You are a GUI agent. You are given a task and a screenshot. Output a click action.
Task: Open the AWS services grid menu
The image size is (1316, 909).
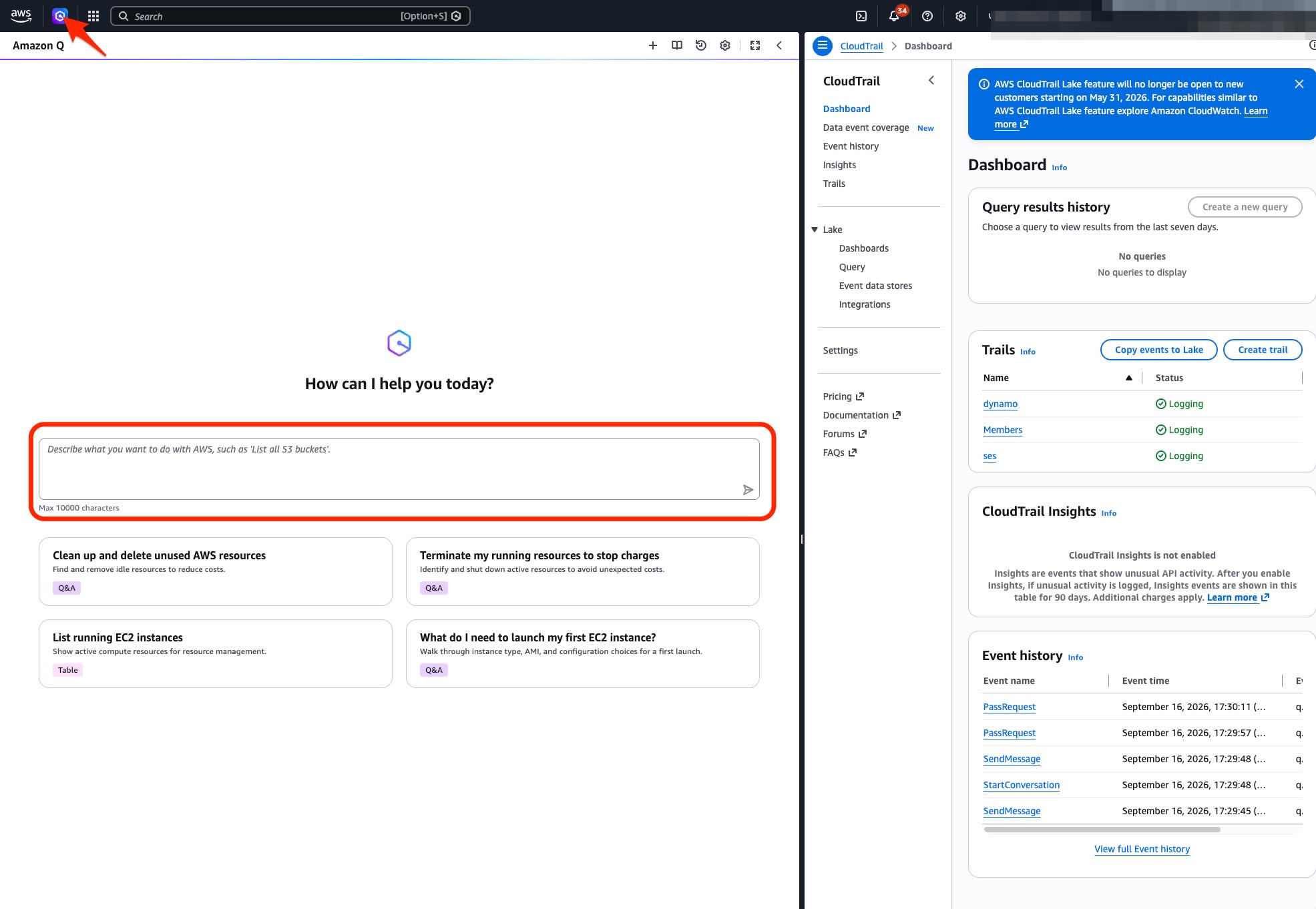pos(93,16)
